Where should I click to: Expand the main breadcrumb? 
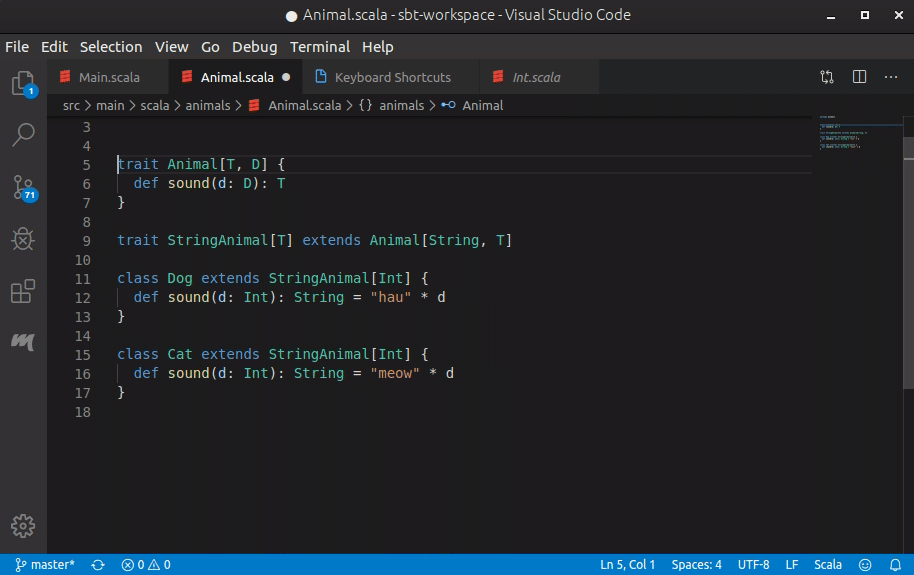tap(110, 106)
